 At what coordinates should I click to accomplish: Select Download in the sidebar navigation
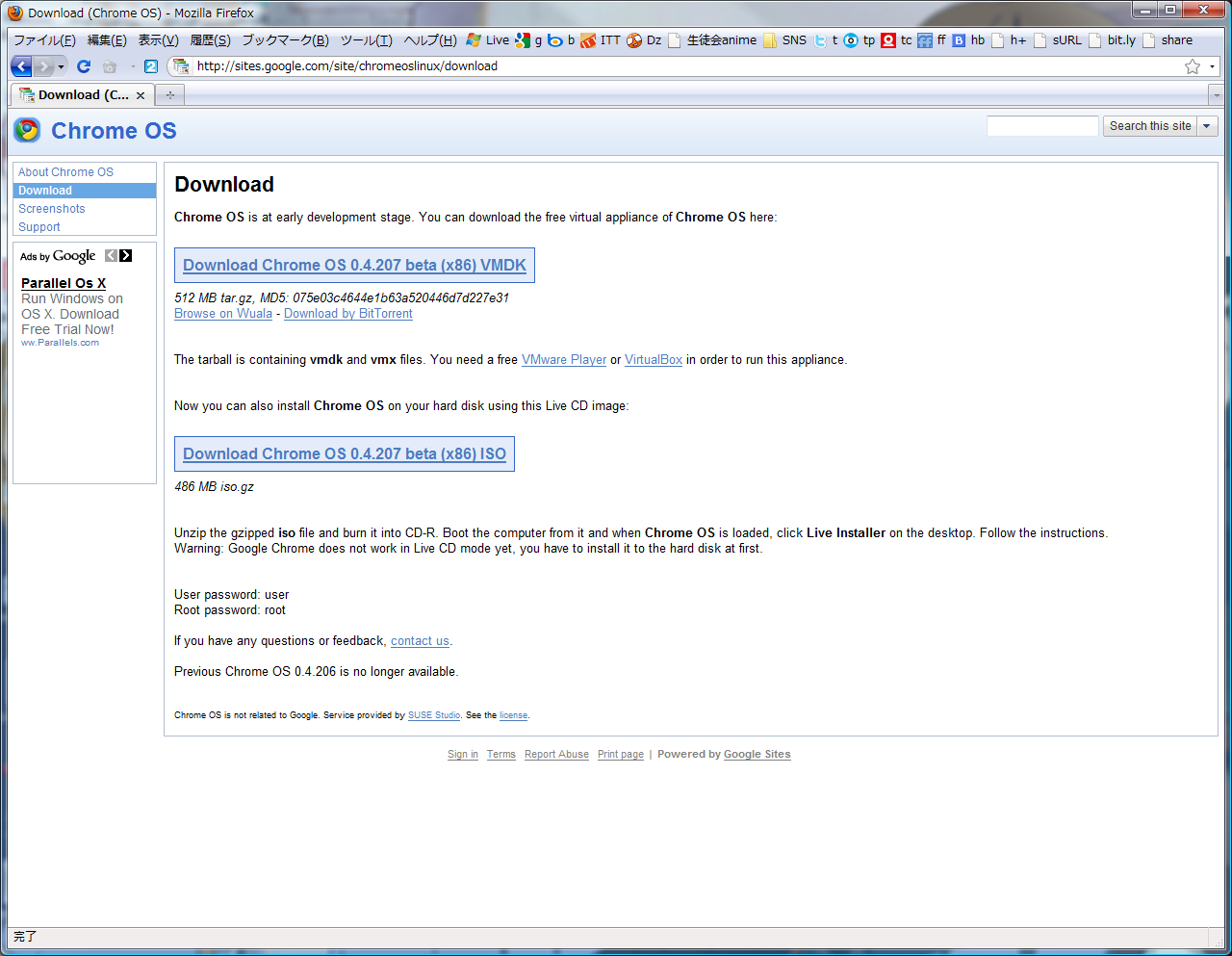click(85, 191)
